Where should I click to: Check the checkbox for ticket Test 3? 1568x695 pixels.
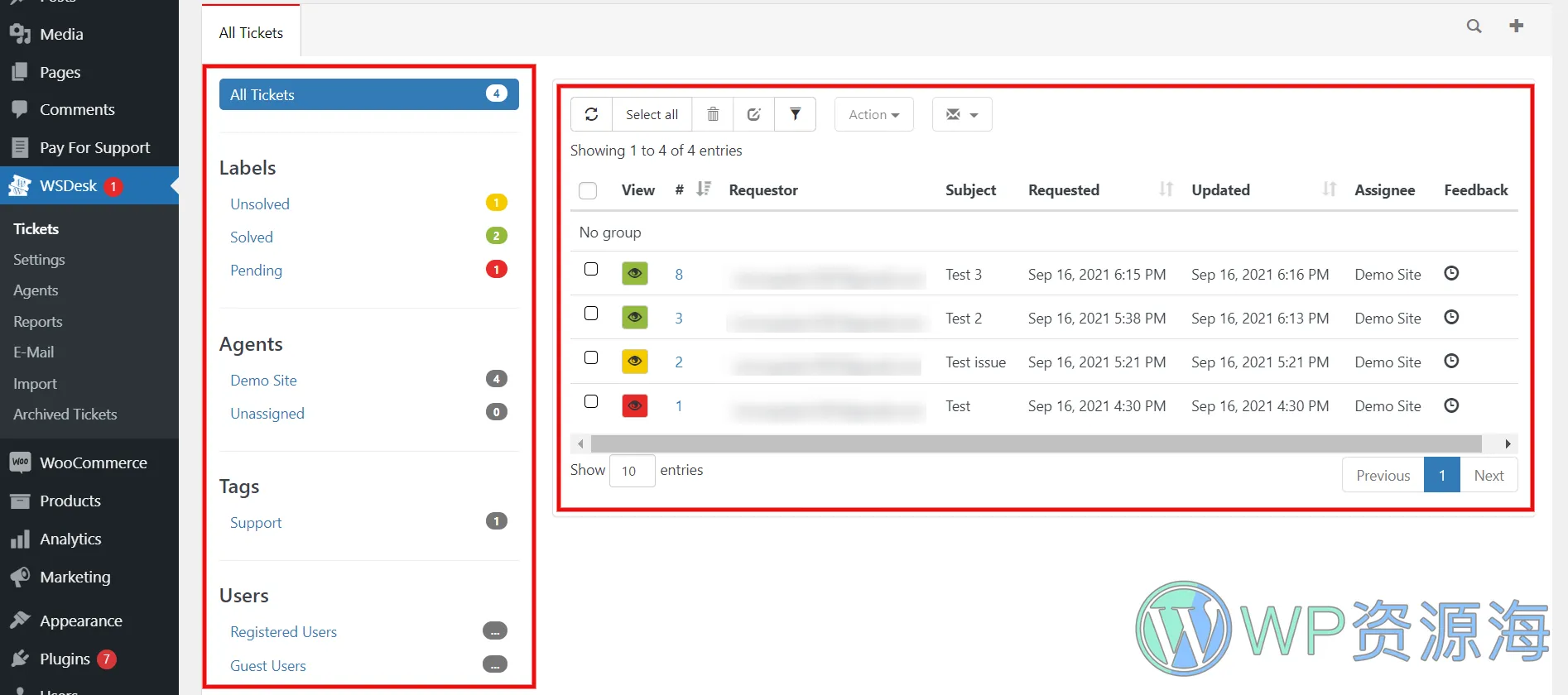coord(591,270)
